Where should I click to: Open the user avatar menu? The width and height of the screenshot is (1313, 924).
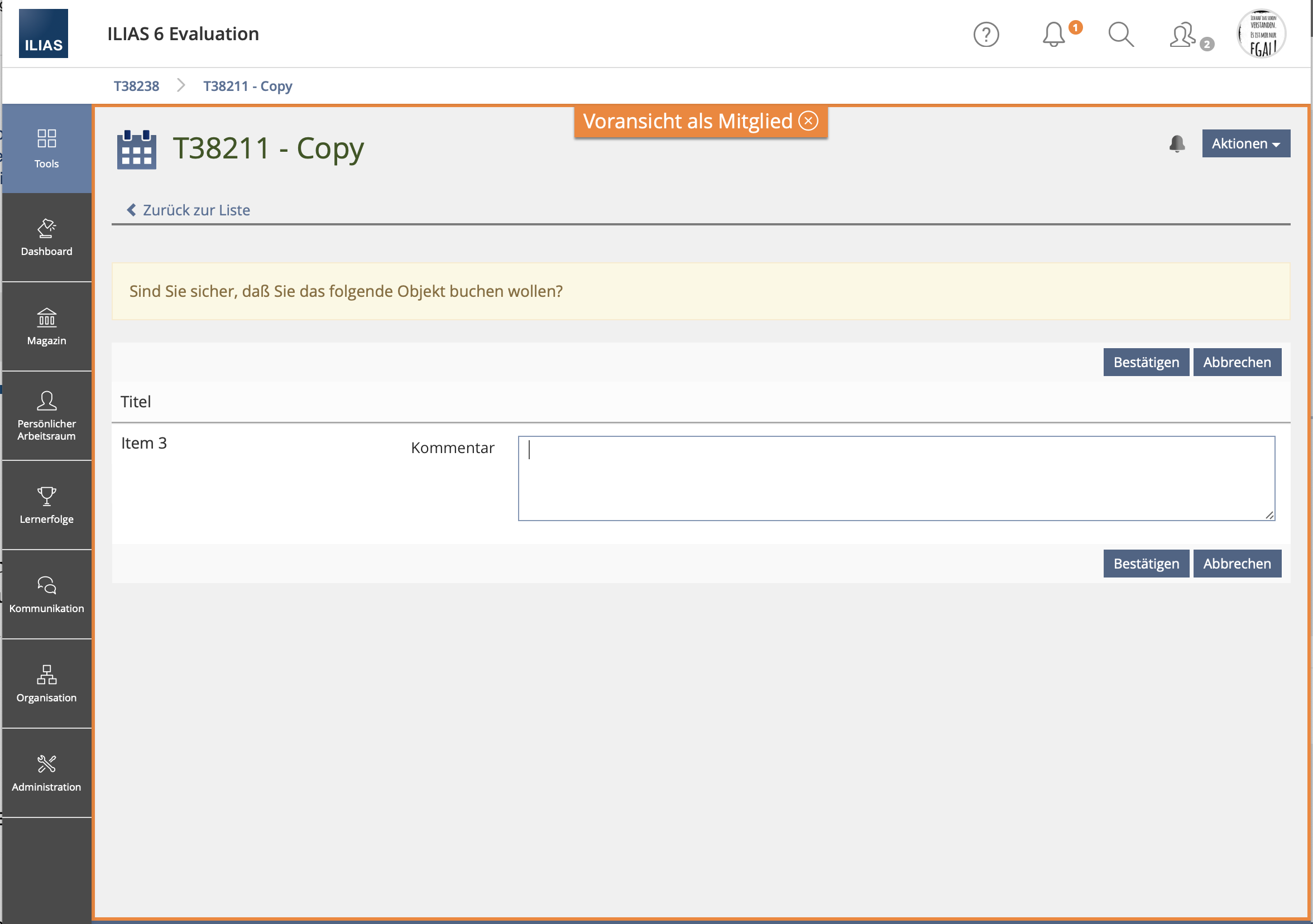(1262, 33)
